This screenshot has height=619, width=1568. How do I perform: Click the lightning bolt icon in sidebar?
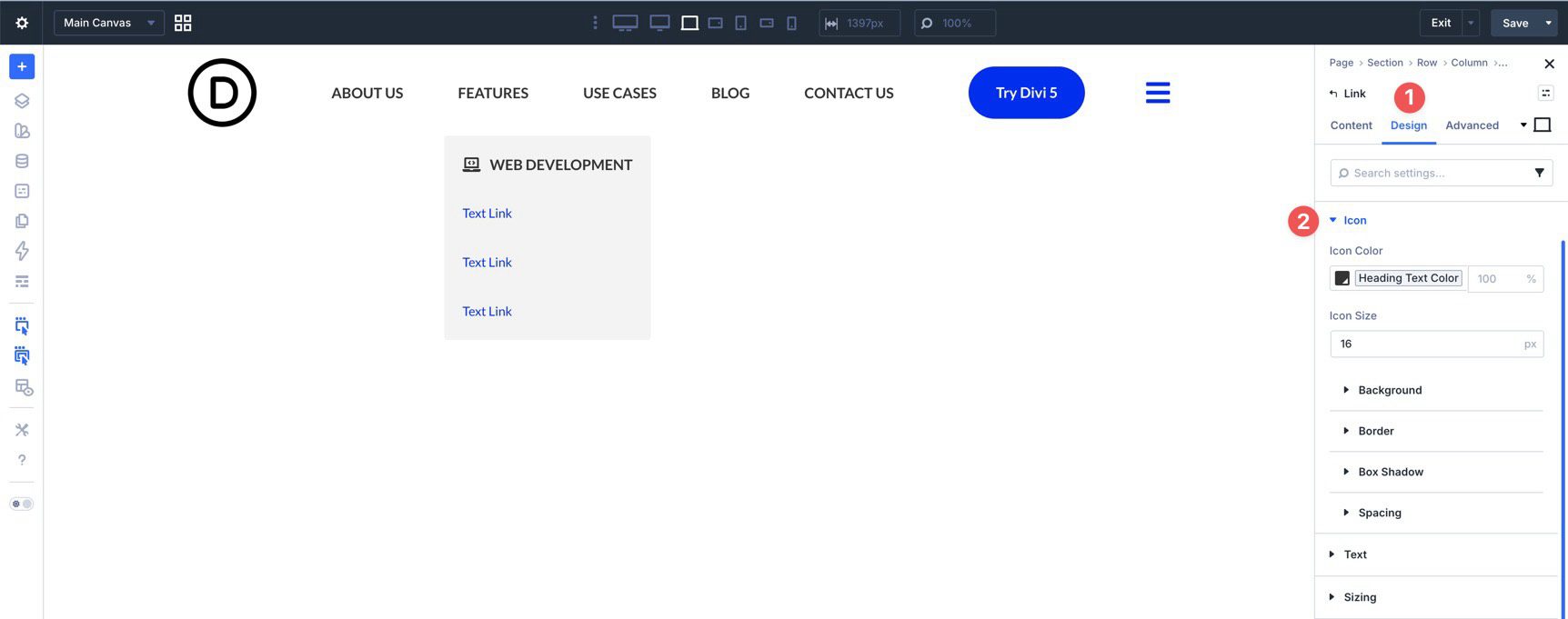click(22, 251)
